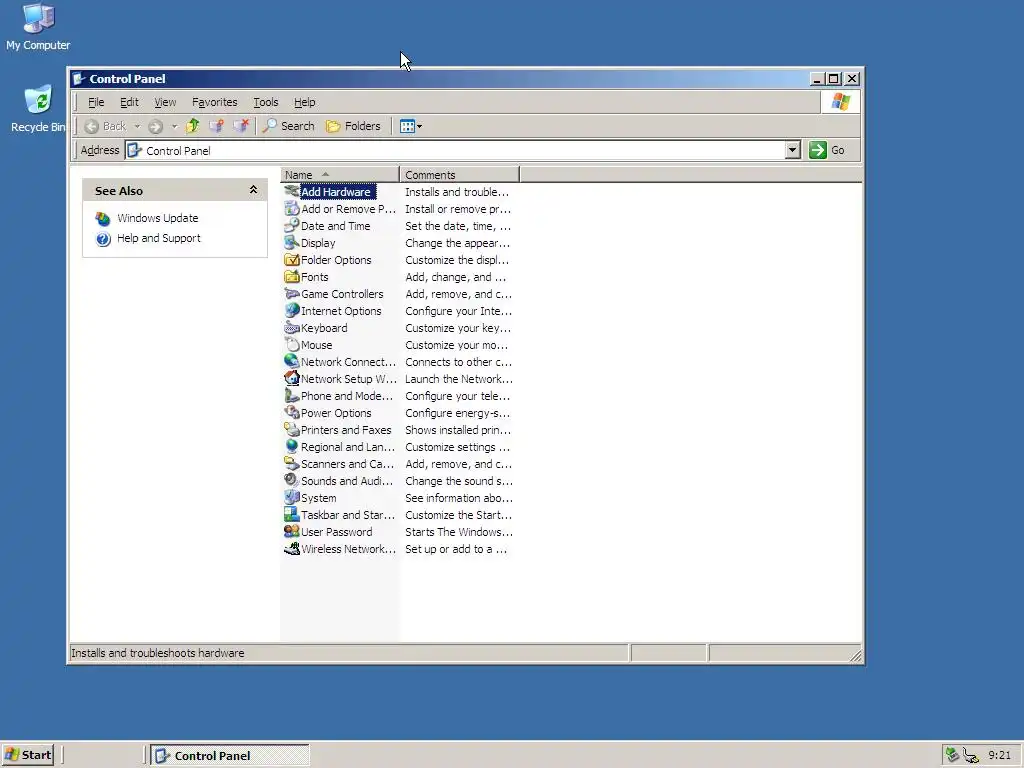Screen dimensions: 1024x768
Task: Open the Add or Remove Programs icon
Action: [292, 208]
